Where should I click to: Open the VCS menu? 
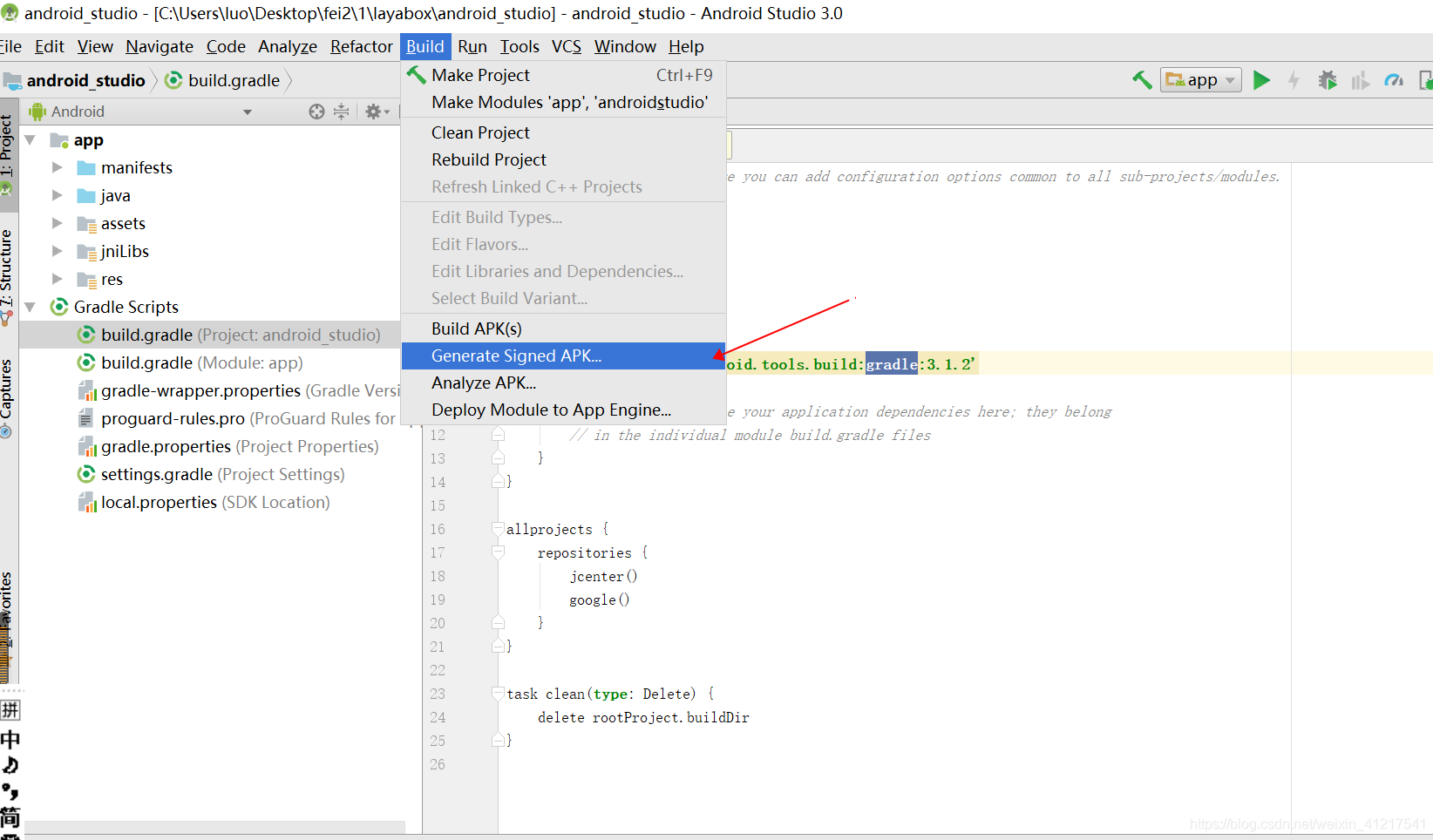567,46
